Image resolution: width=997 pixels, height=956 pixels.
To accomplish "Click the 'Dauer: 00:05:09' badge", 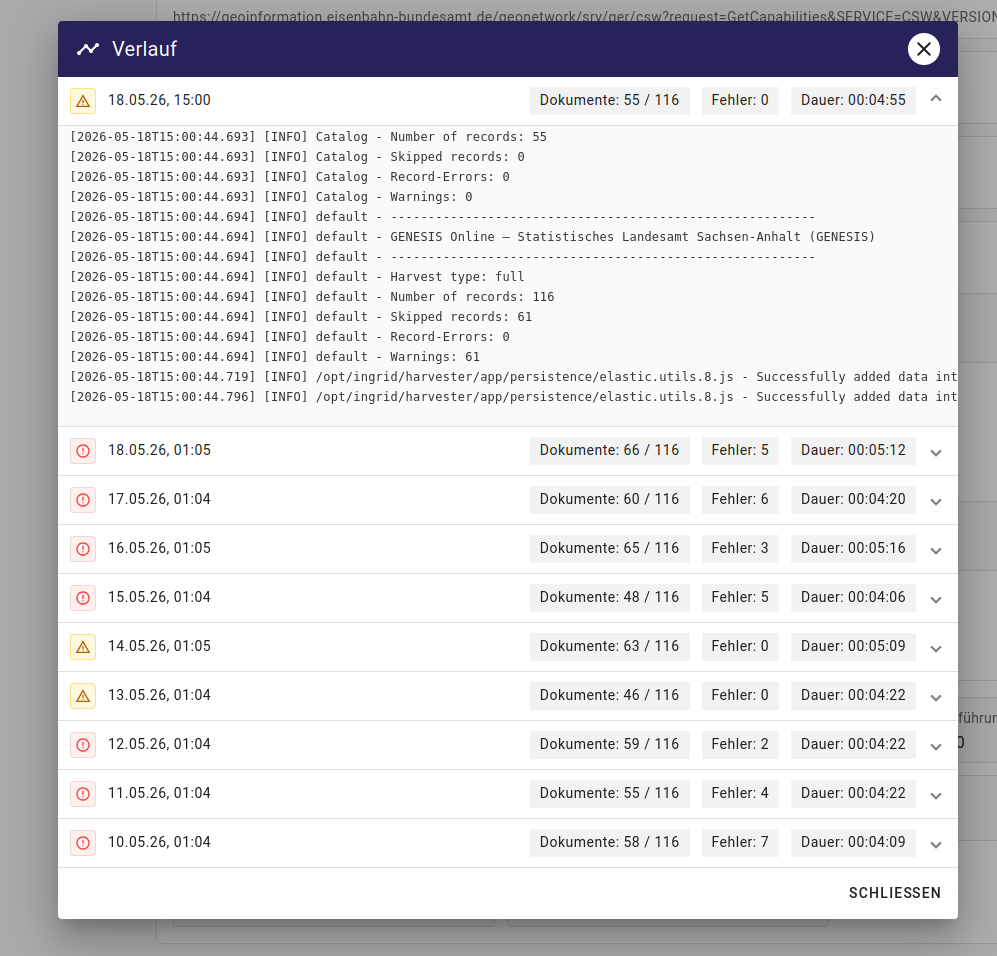I will pos(853,646).
